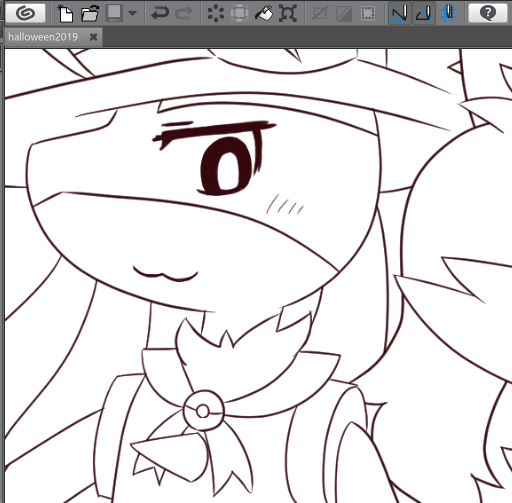Click the Redo arrow icon

point(184,13)
